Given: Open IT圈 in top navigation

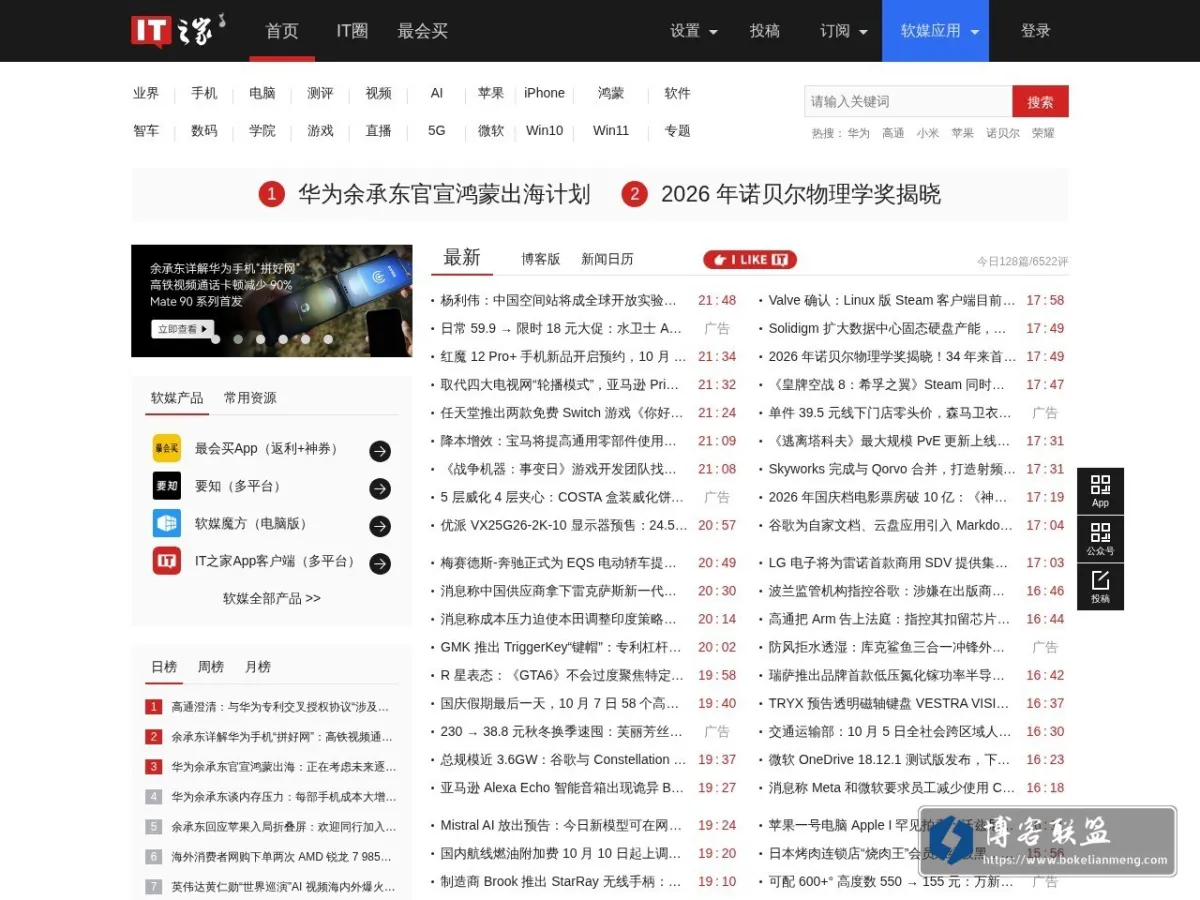Looking at the screenshot, I should pos(352,31).
